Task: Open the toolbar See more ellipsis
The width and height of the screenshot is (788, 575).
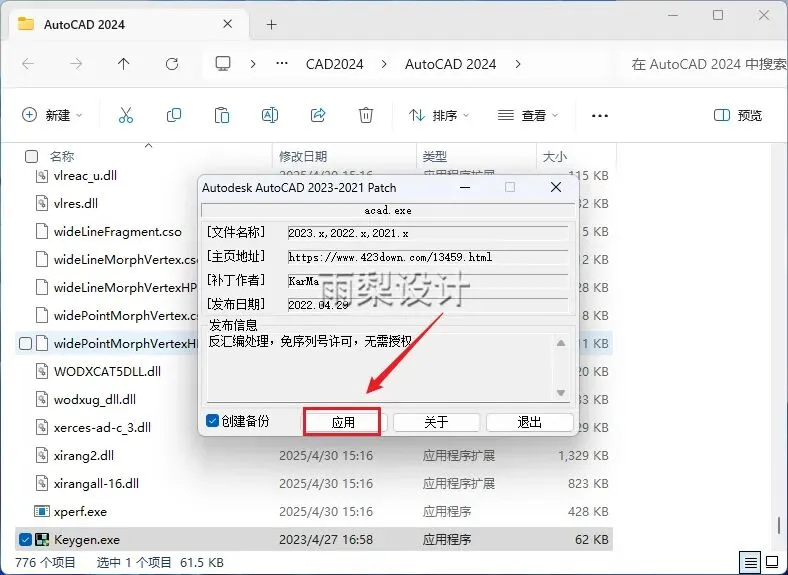Action: [x=600, y=116]
